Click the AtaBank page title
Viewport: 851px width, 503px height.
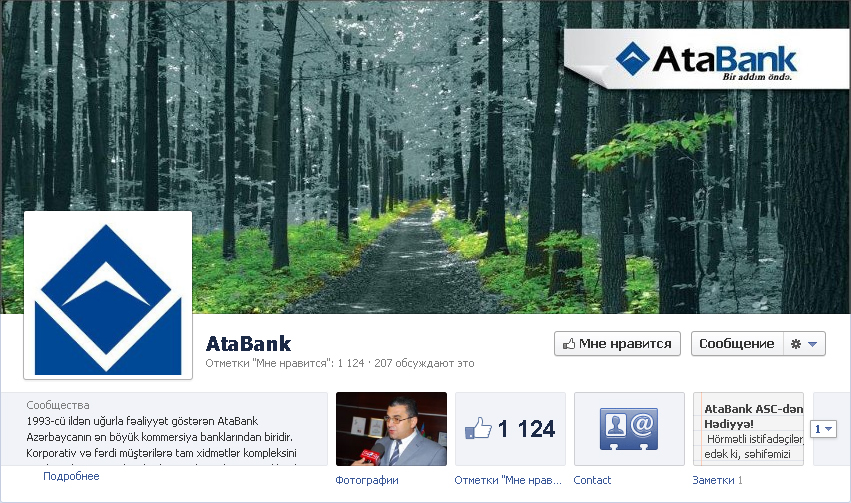pyautogui.click(x=249, y=344)
